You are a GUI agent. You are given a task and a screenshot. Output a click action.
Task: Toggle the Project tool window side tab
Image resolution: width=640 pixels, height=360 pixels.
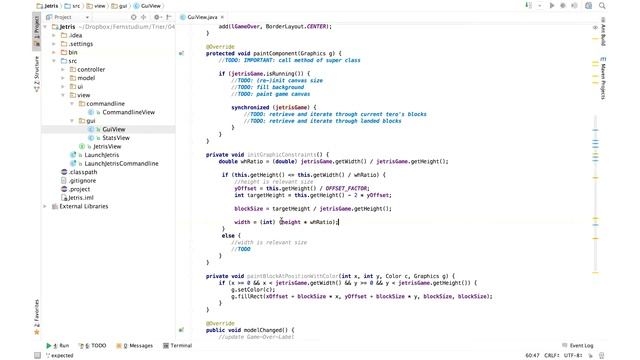(37, 31)
